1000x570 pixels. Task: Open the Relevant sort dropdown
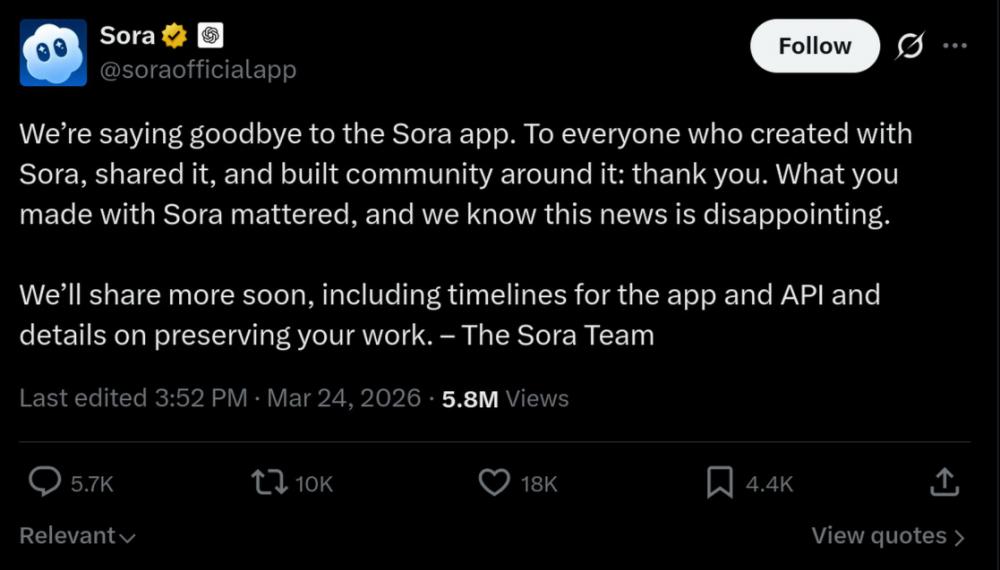point(77,536)
